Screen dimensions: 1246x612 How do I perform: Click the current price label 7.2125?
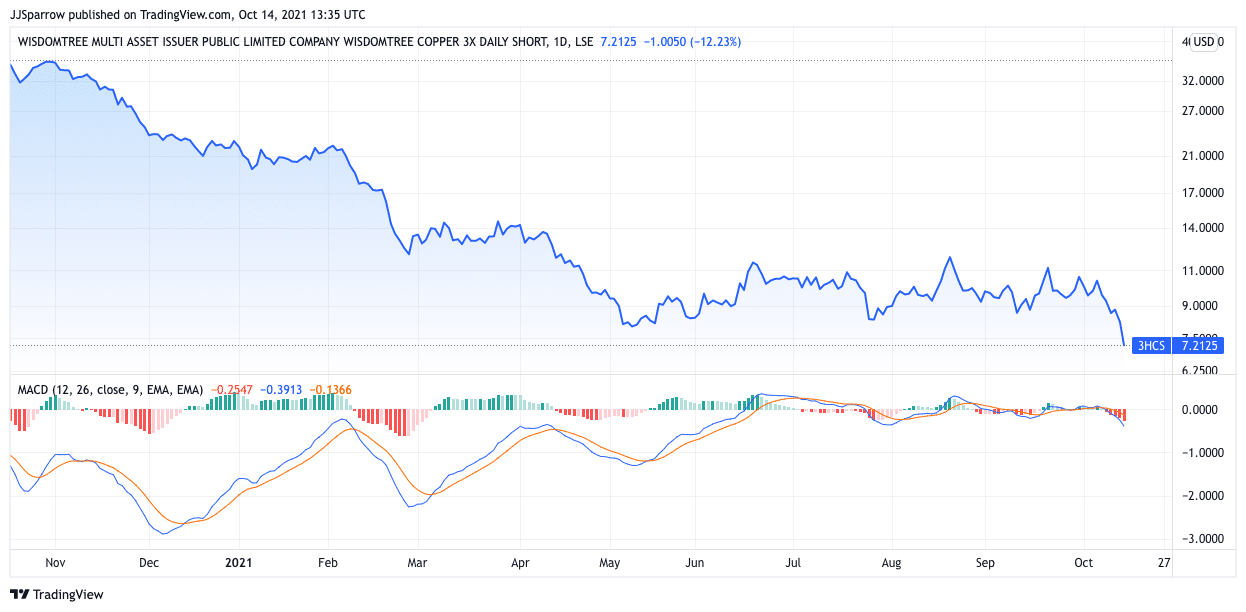coord(1198,346)
